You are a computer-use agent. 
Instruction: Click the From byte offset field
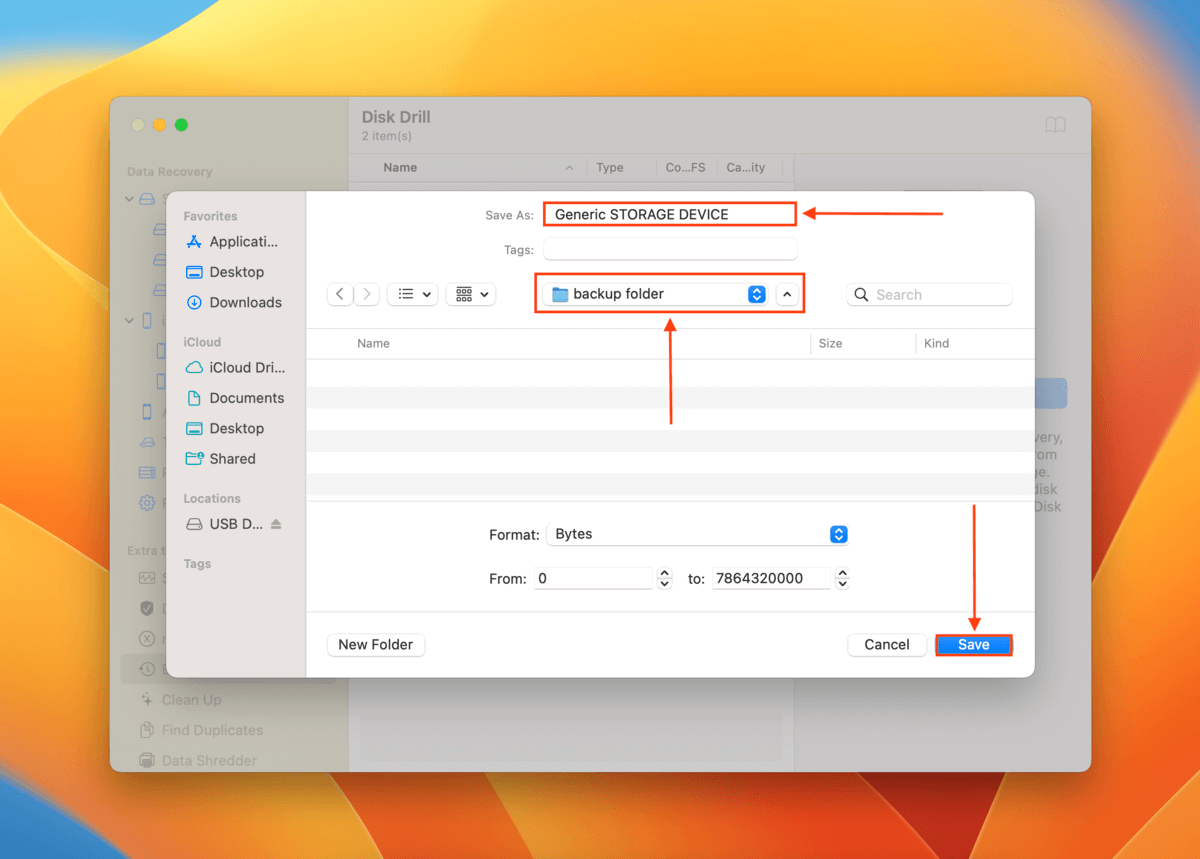point(593,578)
